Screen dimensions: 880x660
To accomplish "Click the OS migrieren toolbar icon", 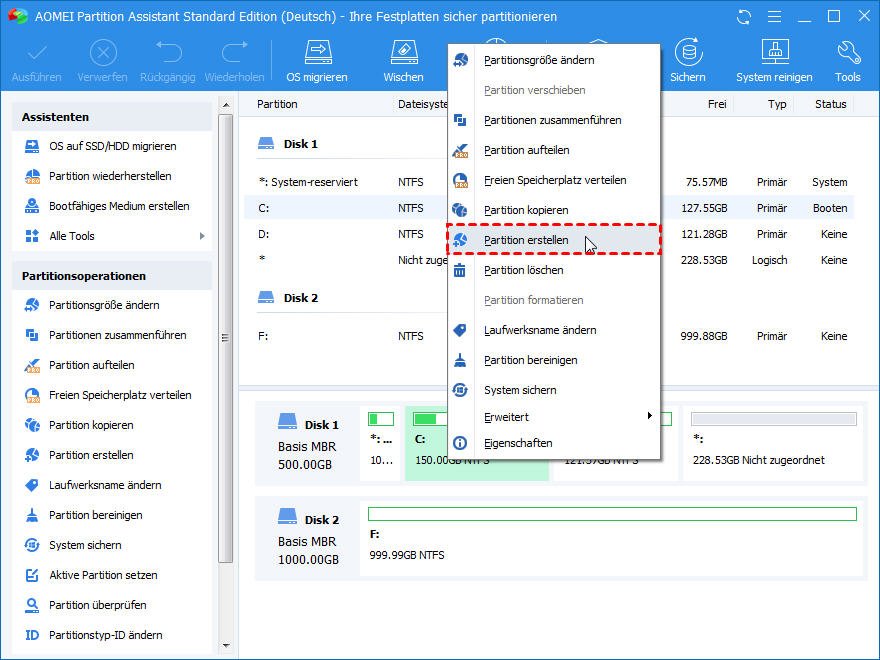I will [317, 61].
